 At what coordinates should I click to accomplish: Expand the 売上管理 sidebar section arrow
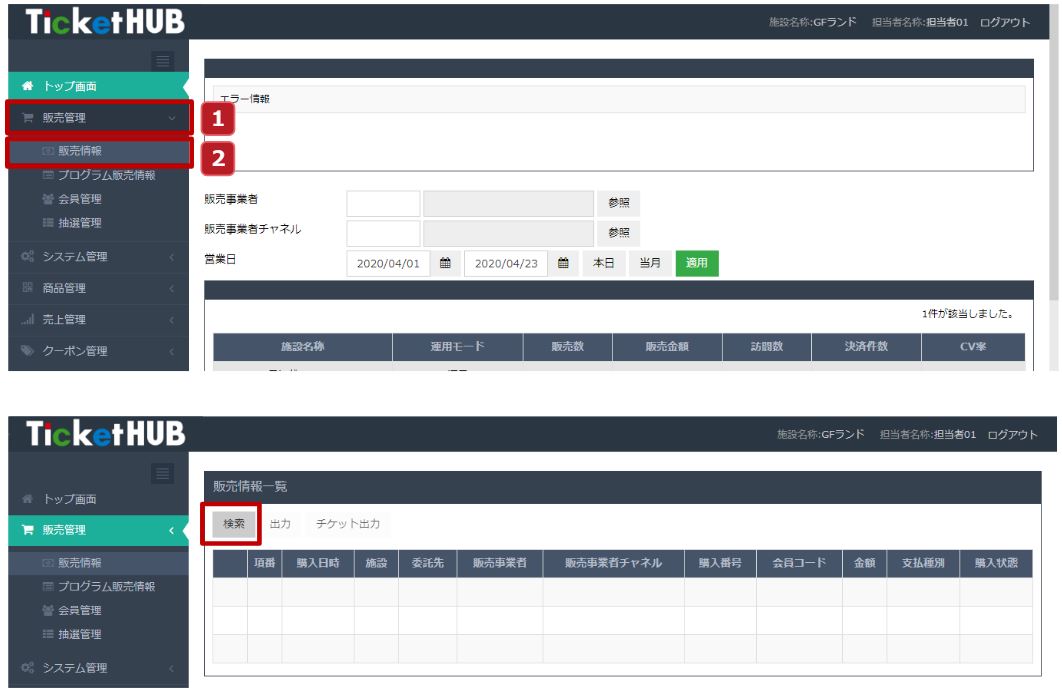[x=172, y=320]
